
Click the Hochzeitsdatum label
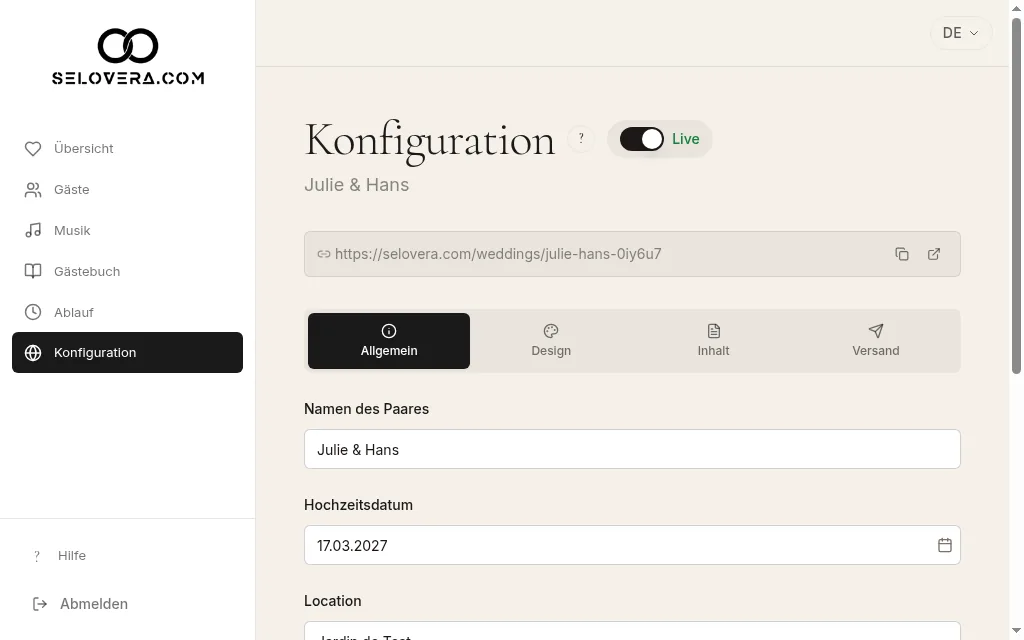coord(359,505)
